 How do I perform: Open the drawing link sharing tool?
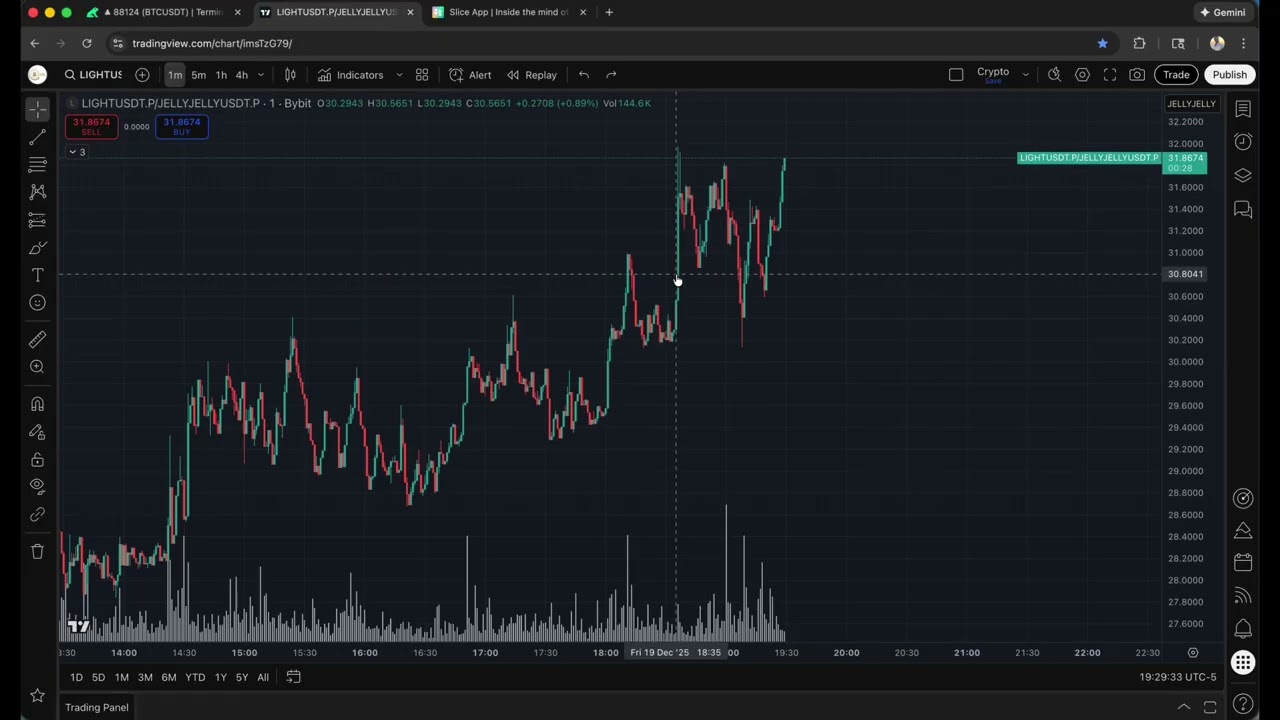37,514
